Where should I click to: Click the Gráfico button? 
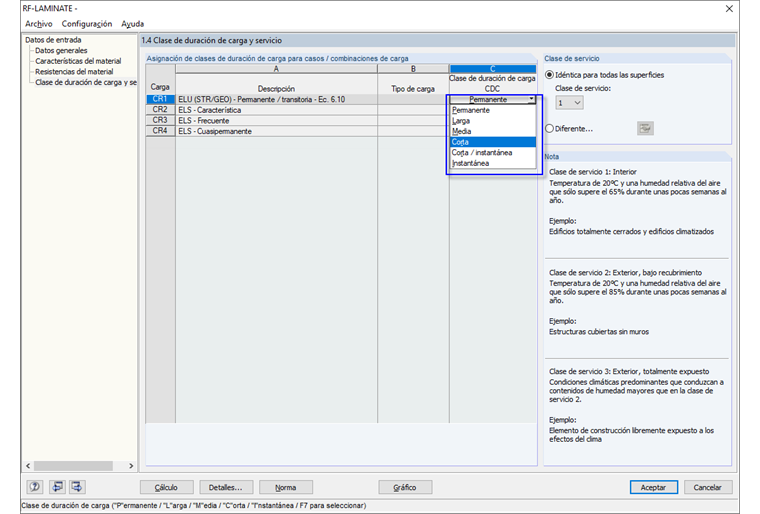point(405,487)
